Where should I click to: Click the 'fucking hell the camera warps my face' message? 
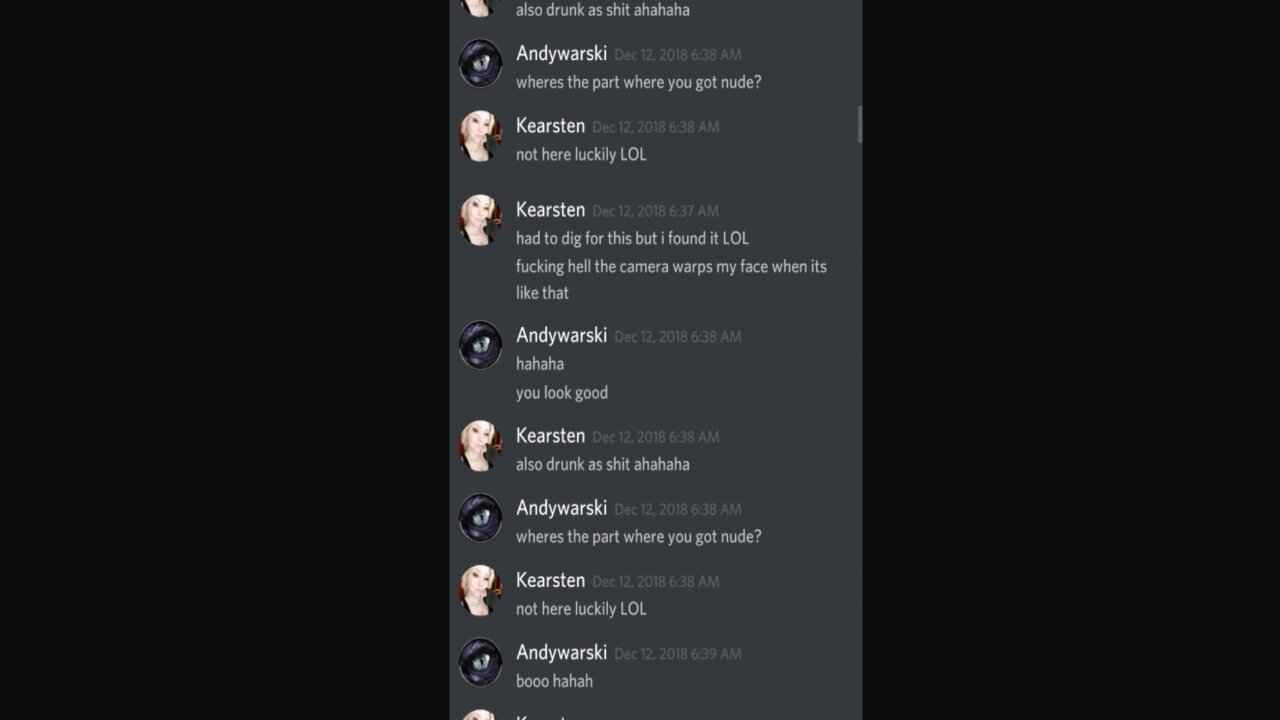pos(671,279)
